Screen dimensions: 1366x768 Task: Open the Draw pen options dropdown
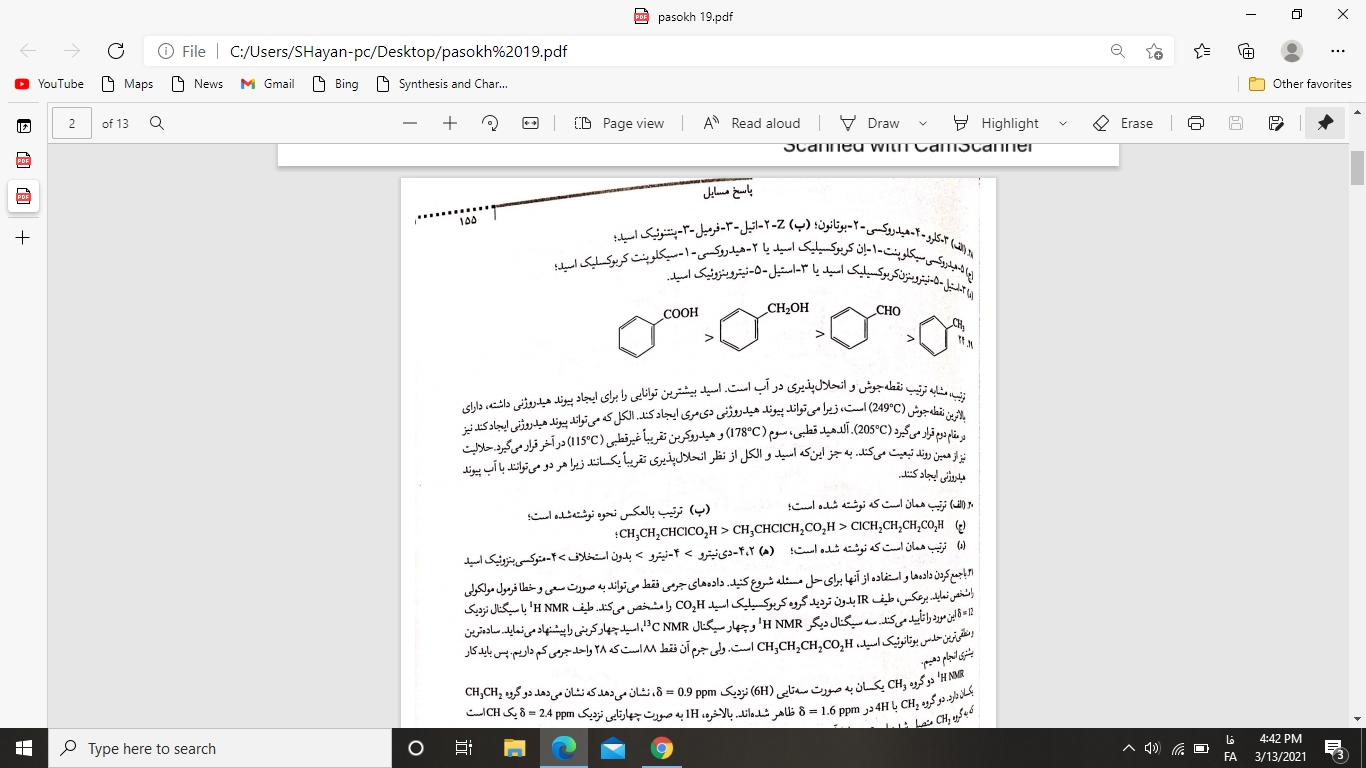921,122
